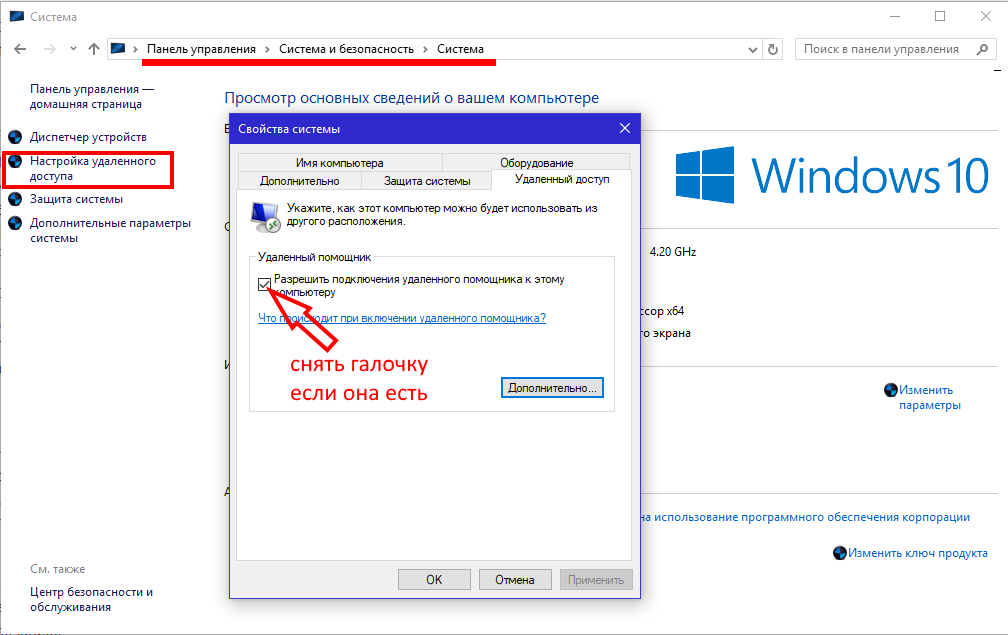Open 'Центр безопасности и обслуживания' link
1008x635 pixels.
click(91, 599)
